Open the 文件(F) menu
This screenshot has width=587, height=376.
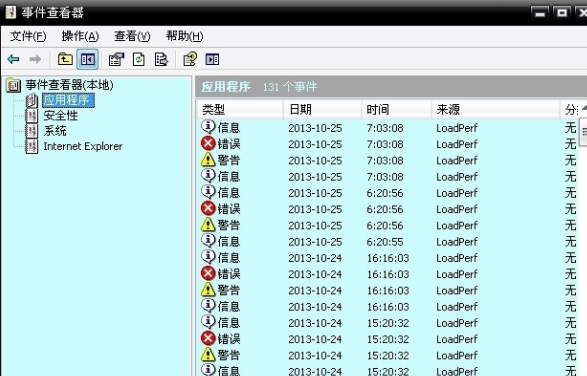[28, 36]
